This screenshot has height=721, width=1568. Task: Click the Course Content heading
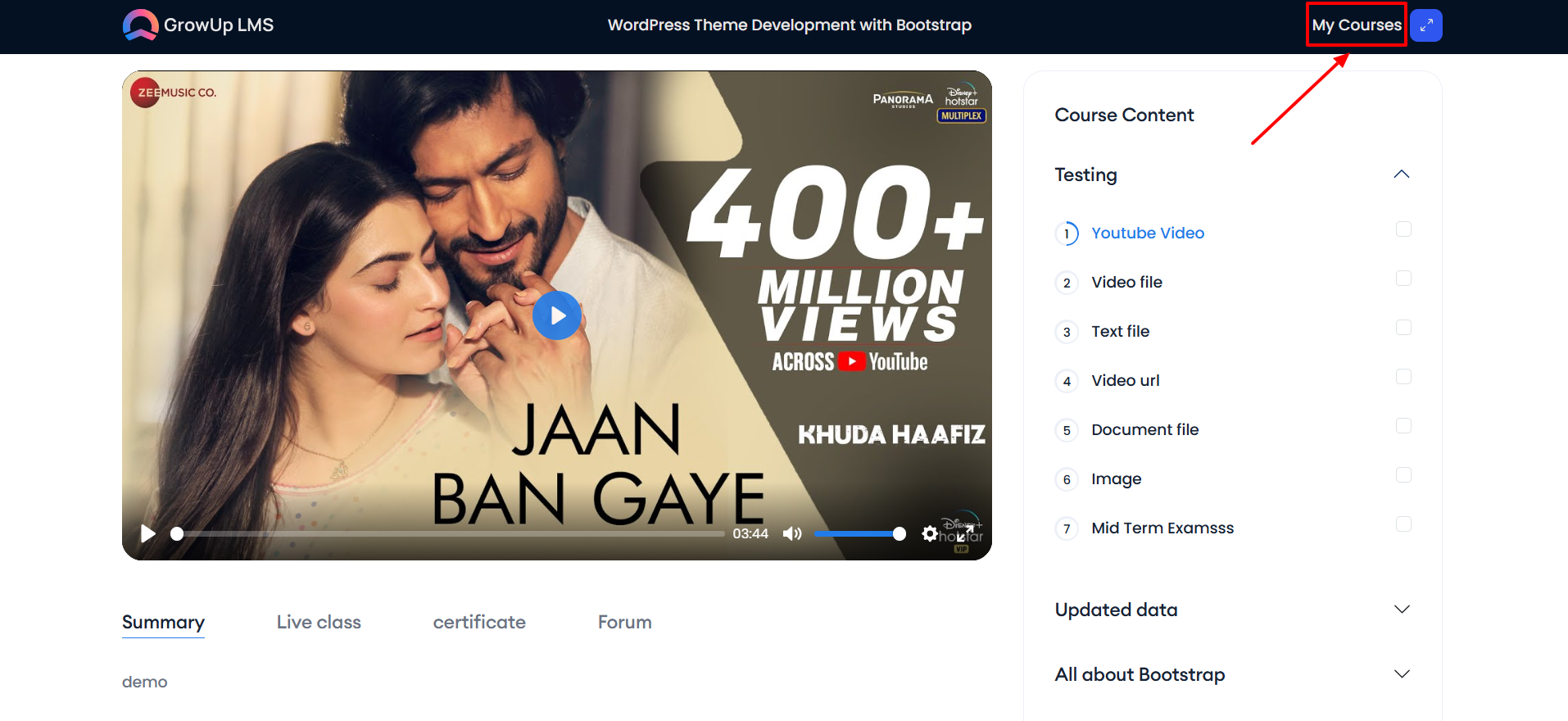[1124, 115]
